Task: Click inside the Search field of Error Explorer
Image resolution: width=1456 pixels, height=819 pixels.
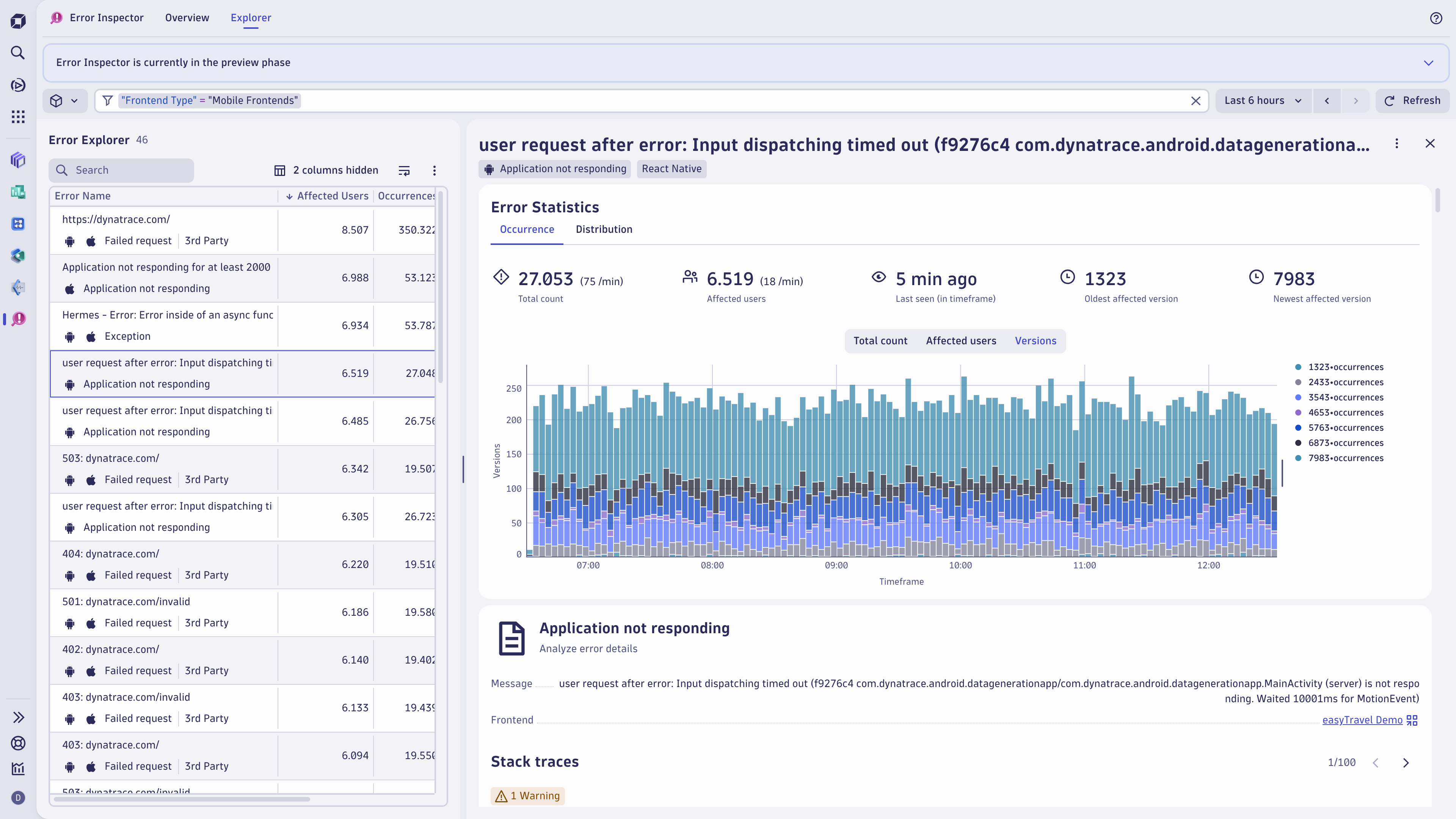Action: coord(121,170)
